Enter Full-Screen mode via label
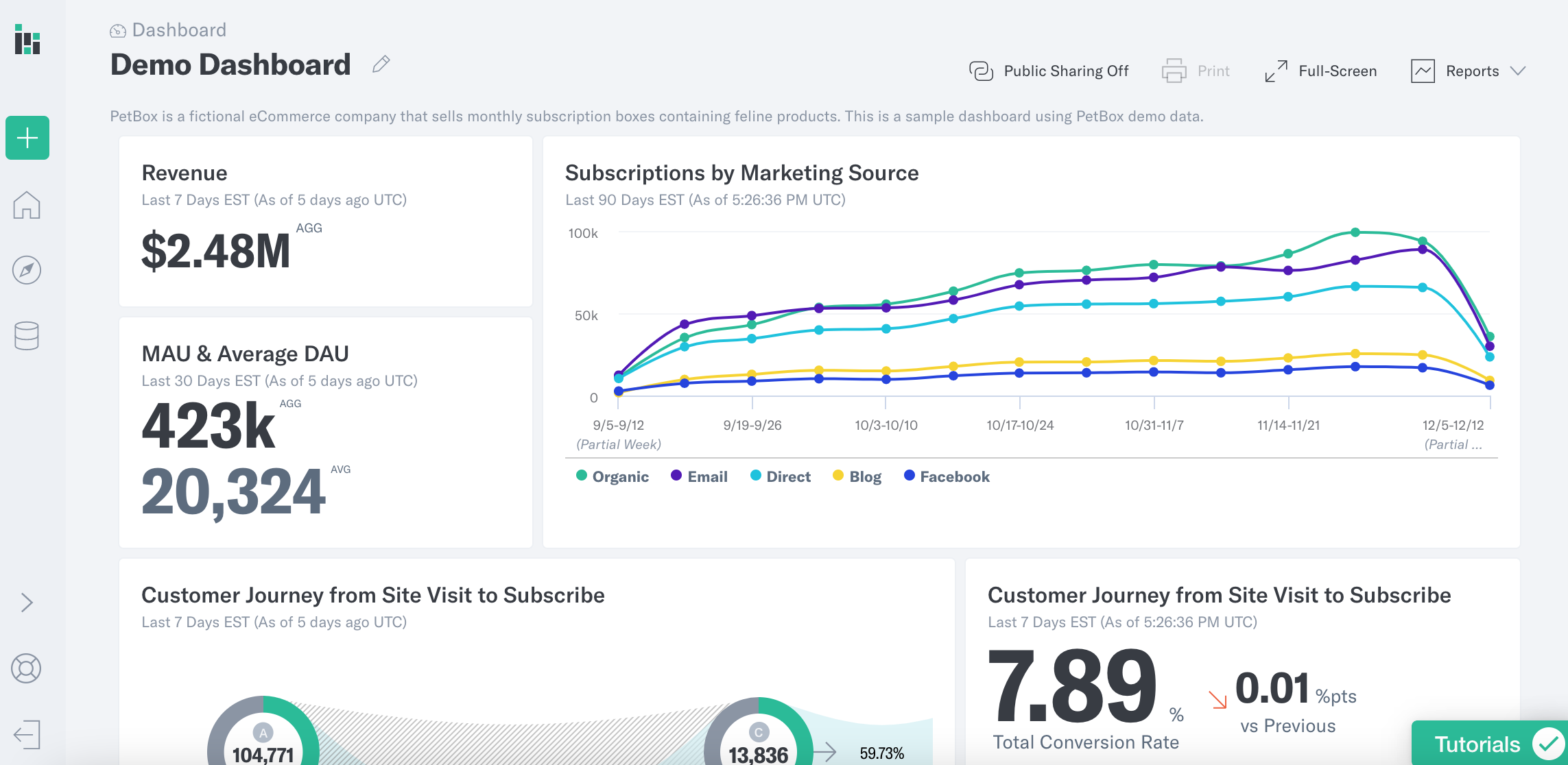The image size is (1568, 765). [1338, 71]
